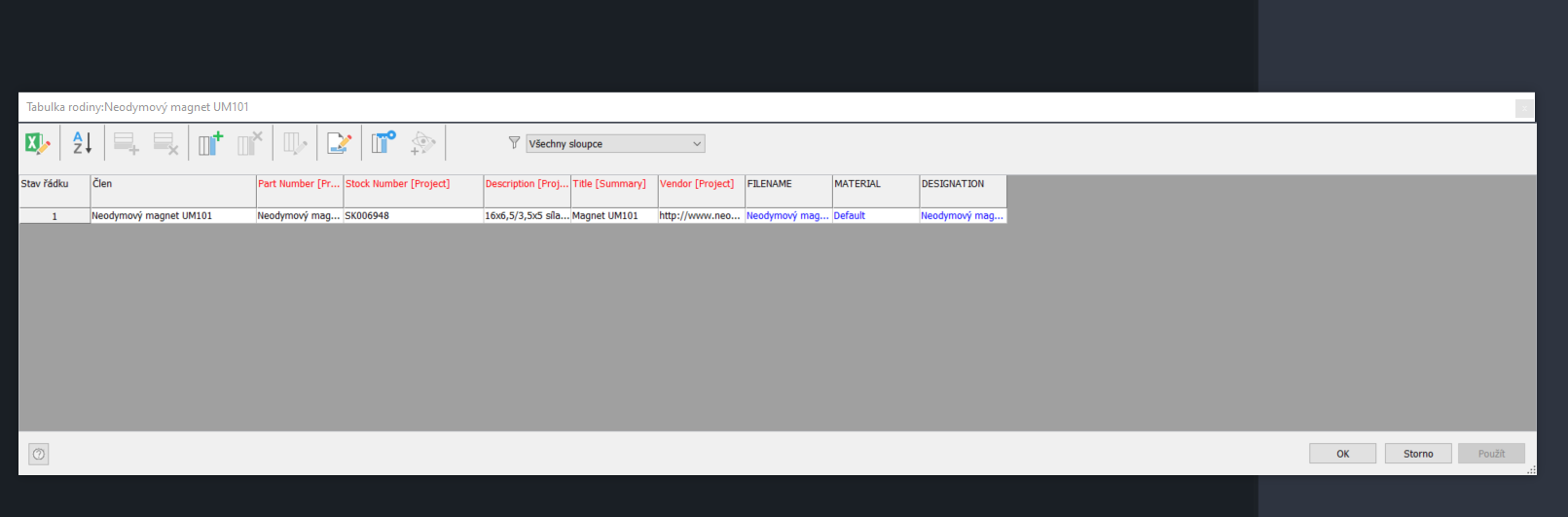Screen dimensions: 1568x517
Task: Click the Použít button
Action: [x=1490, y=454]
